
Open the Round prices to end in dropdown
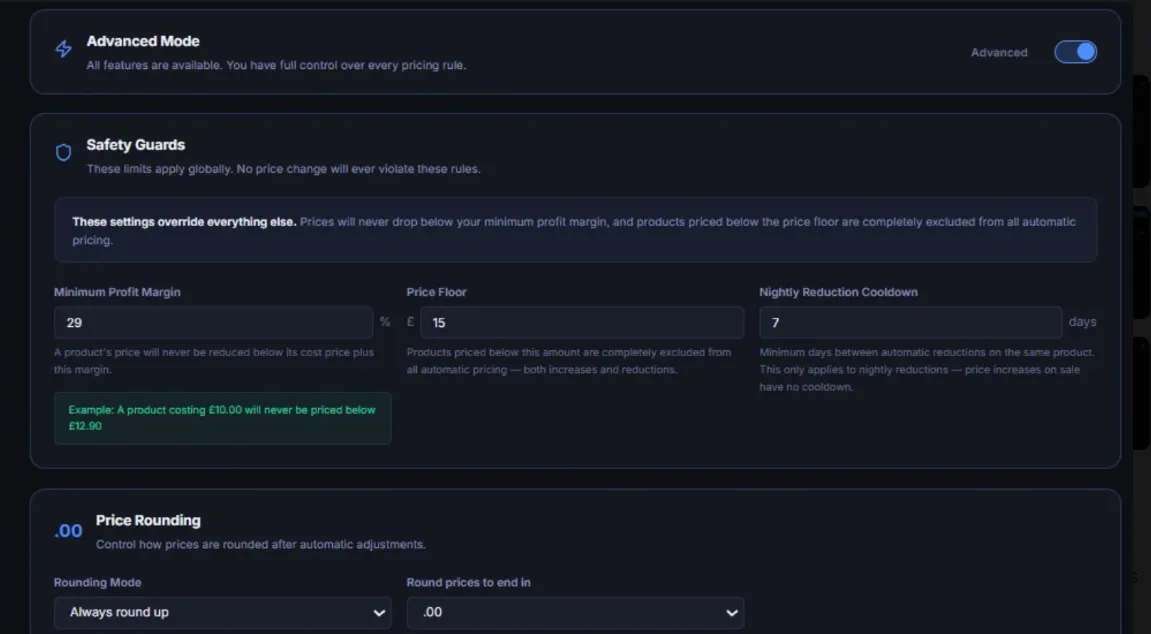[576, 613]
